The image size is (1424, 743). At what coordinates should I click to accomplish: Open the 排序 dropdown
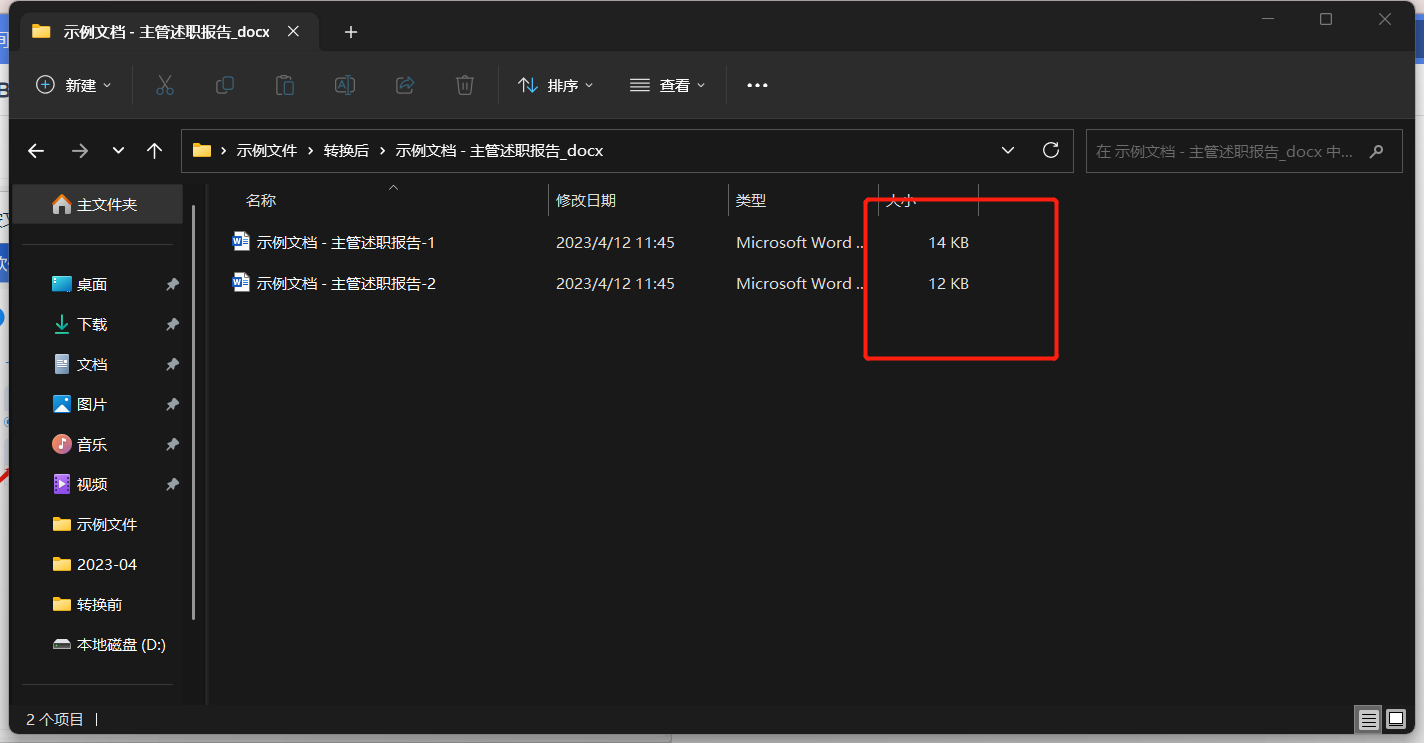[556, 85]
